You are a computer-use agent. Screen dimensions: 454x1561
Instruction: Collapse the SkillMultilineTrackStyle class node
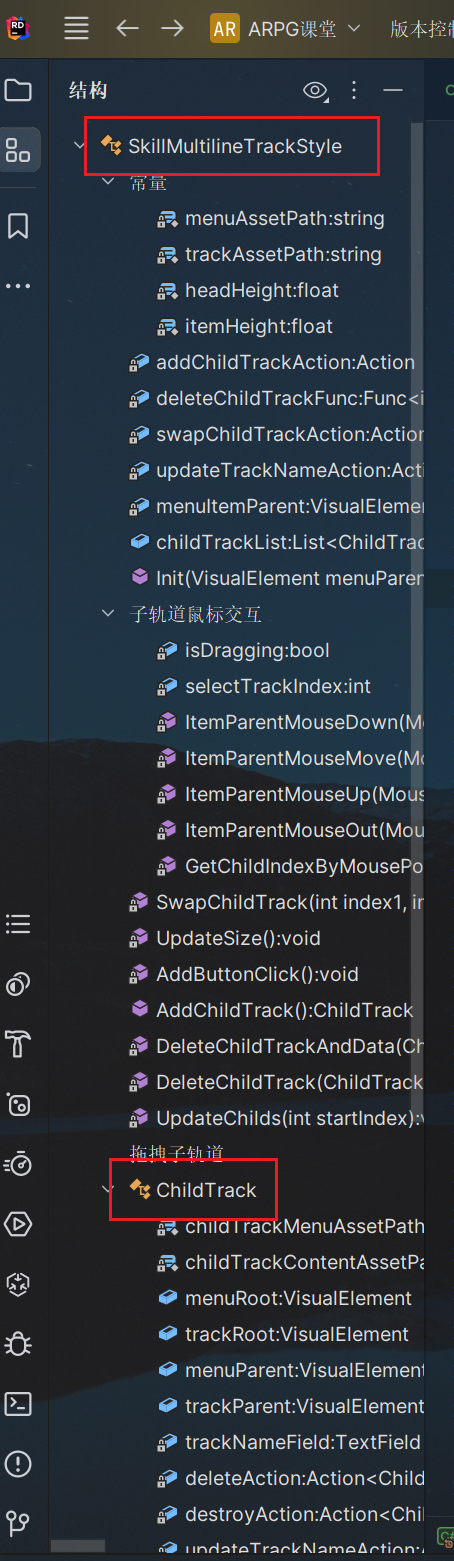click(80, 146)
